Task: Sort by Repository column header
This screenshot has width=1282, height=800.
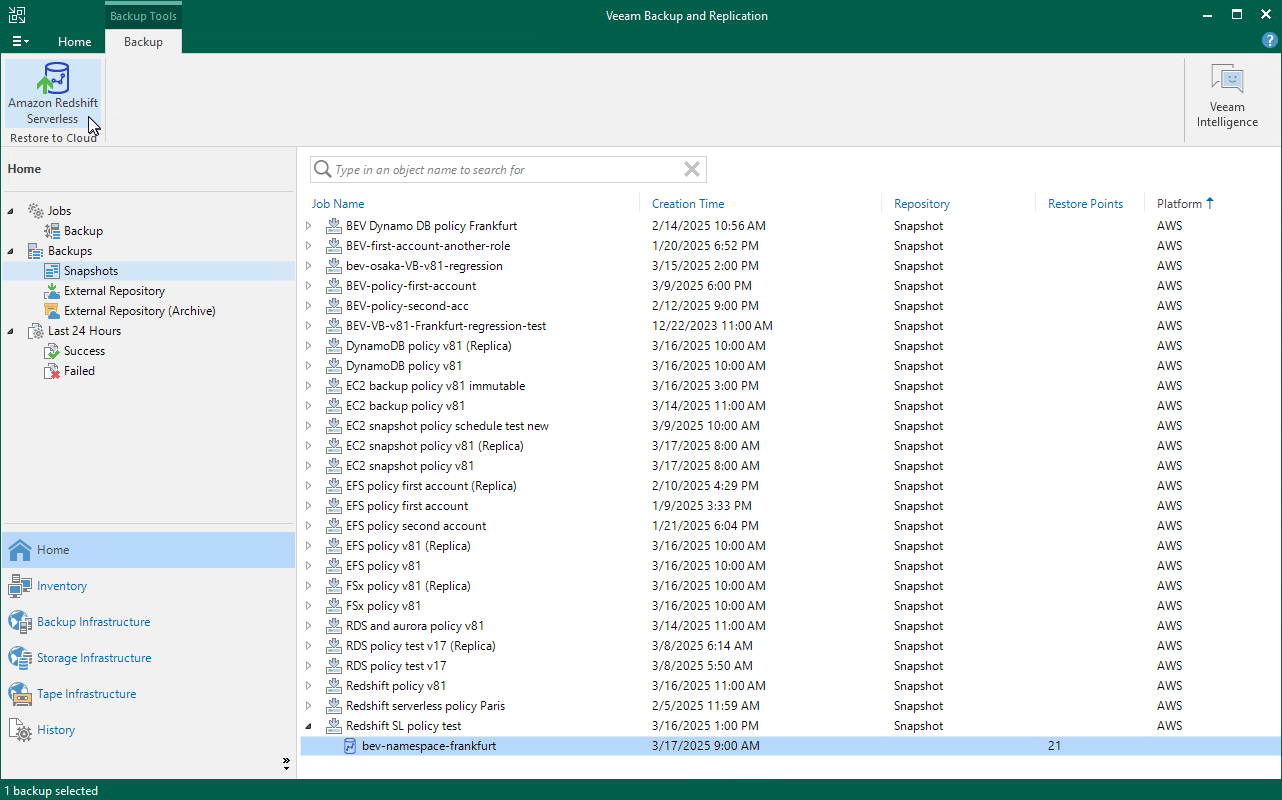Action: 922,204
